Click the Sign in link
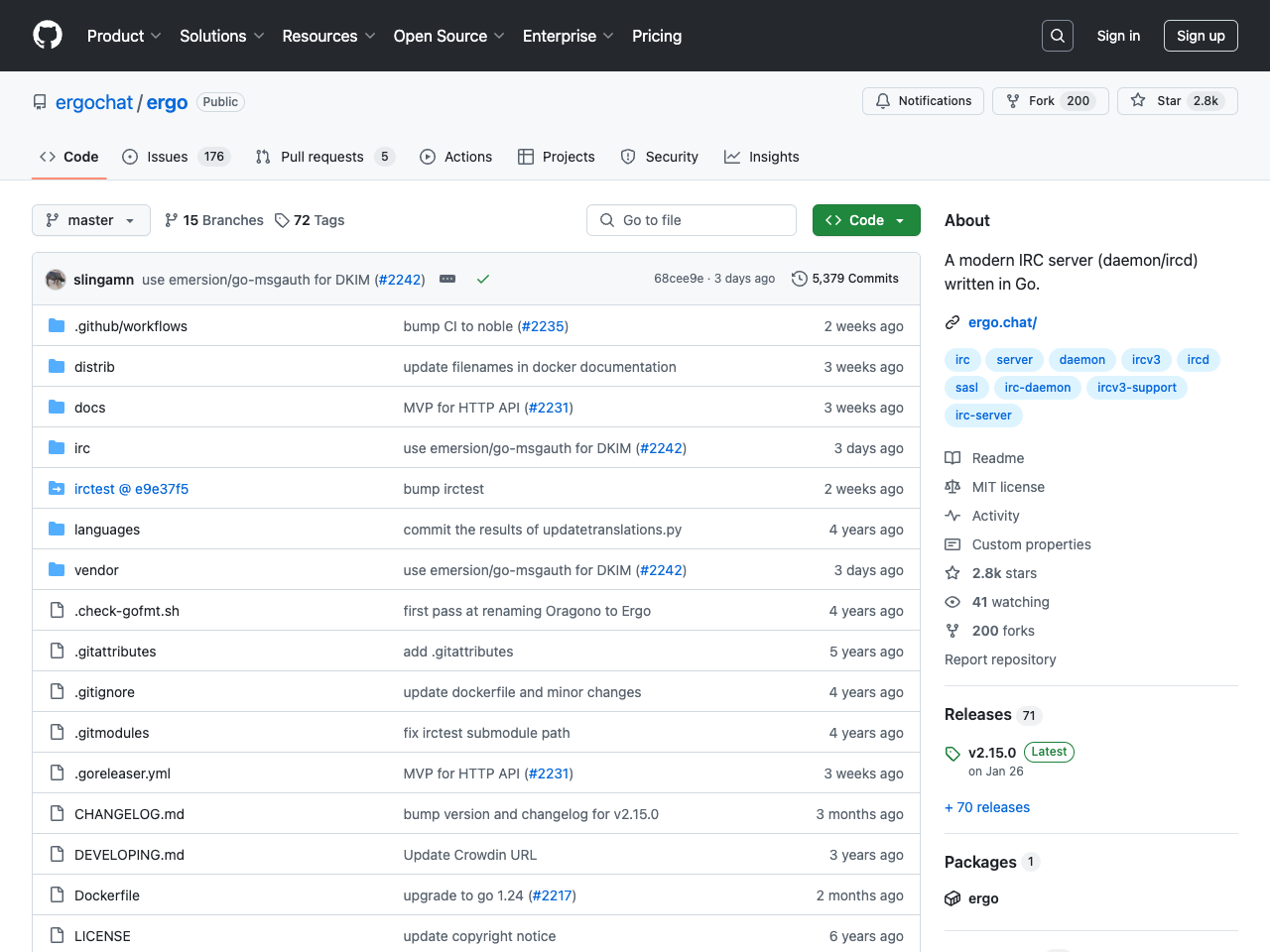The image size is (1270, 952). [x=1118, y=36]
